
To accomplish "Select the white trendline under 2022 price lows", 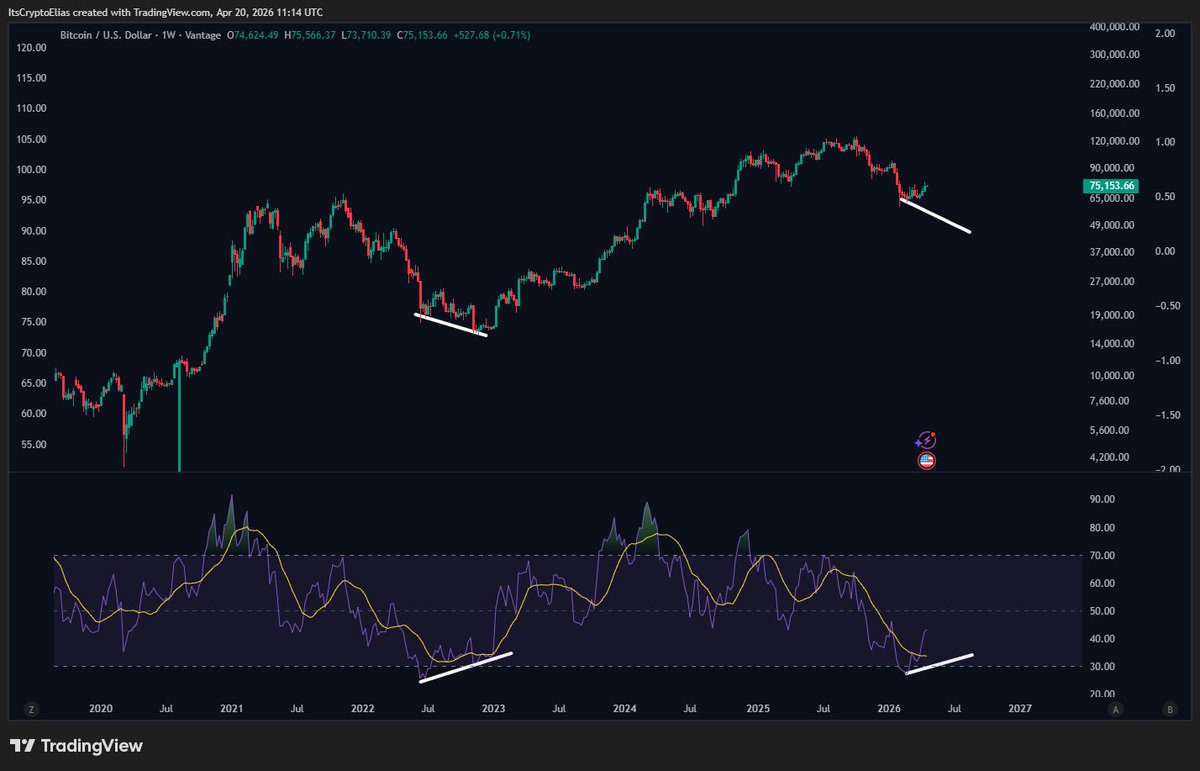I will (x=450, y=325).
